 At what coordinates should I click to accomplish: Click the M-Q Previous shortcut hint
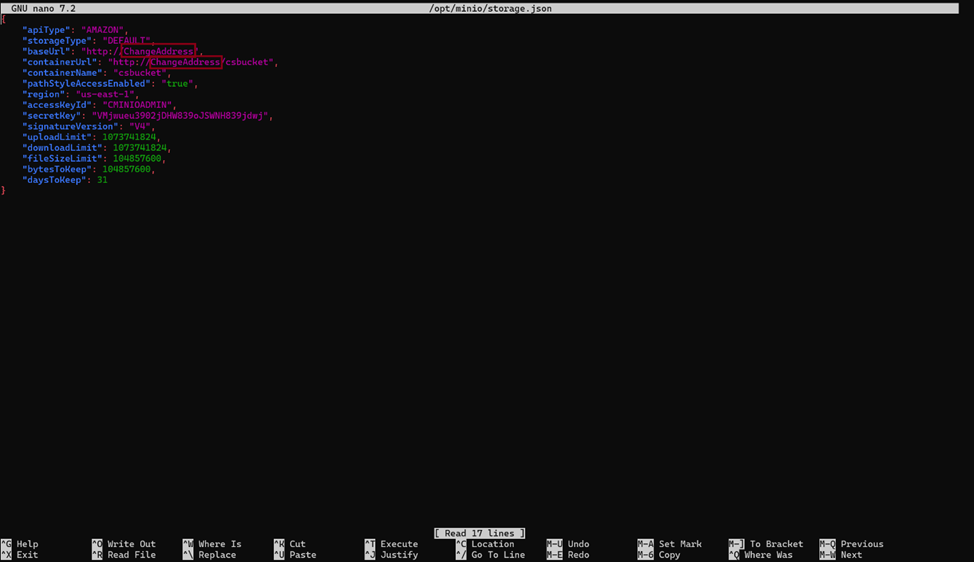tap(852, 544)
